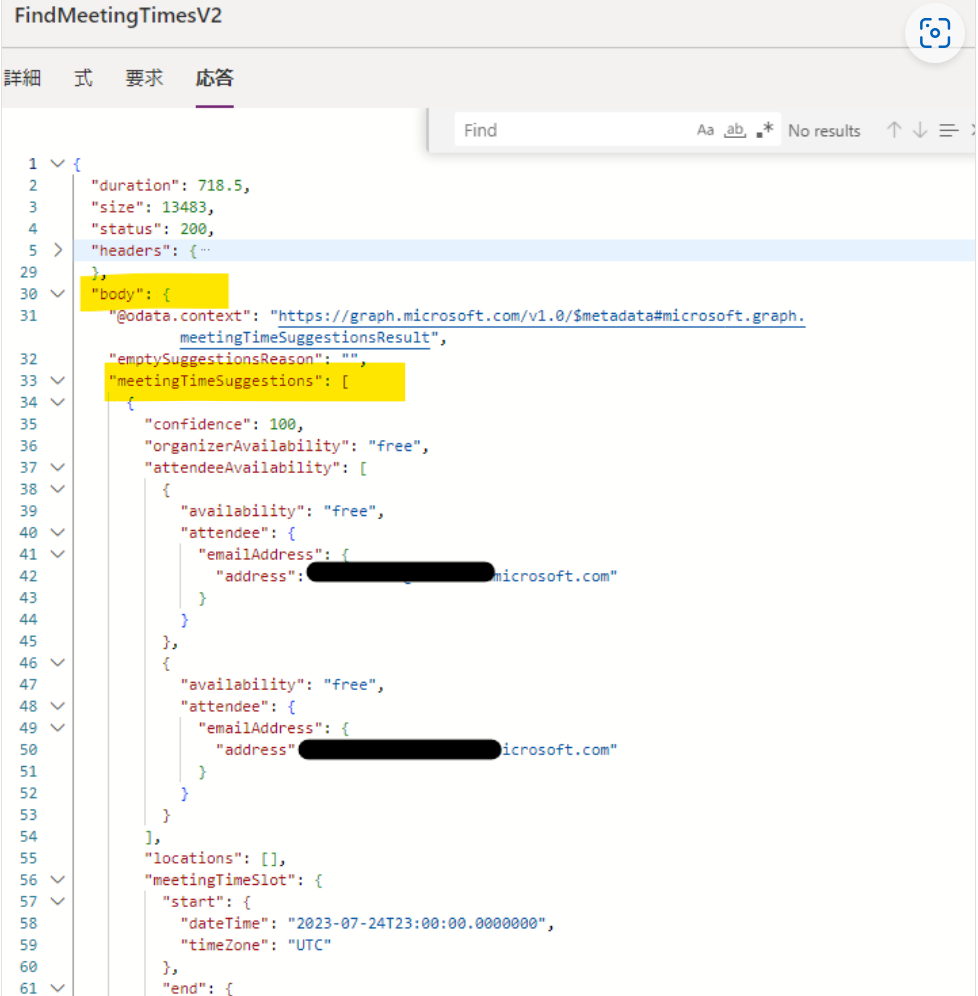
Task: Collapse attendeeAvailability array at line 37
Action: (58, 468)
